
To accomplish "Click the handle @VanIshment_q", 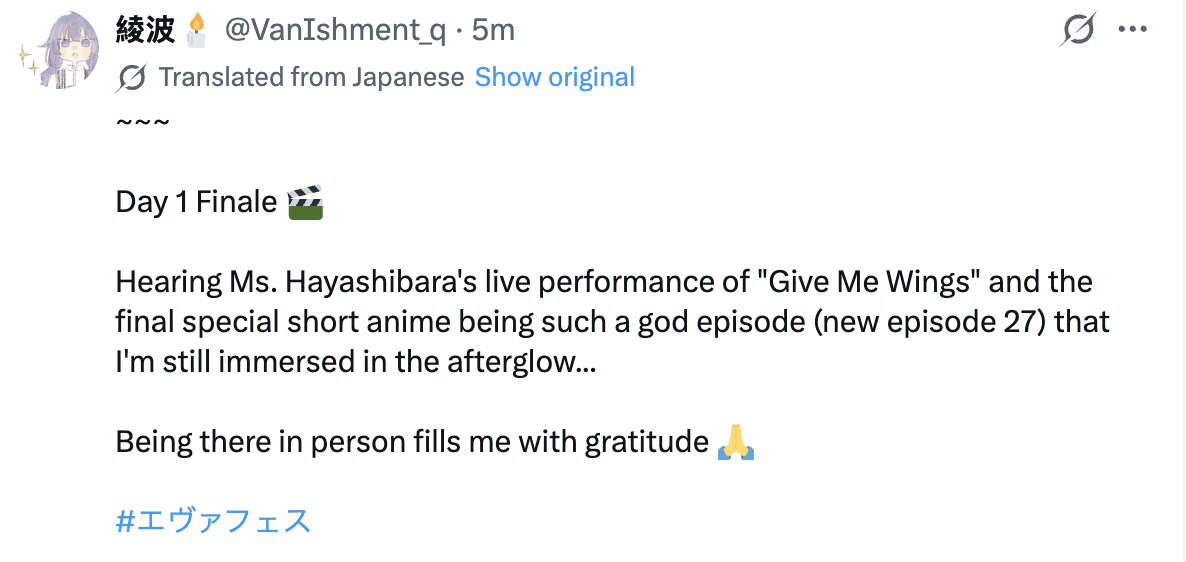I will click(335, 30).
